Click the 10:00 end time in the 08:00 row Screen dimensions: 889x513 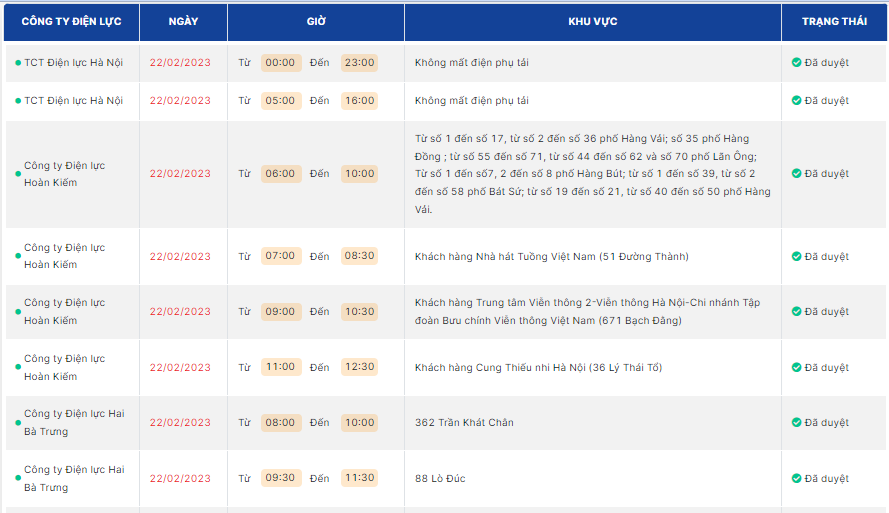pos(359,422)
